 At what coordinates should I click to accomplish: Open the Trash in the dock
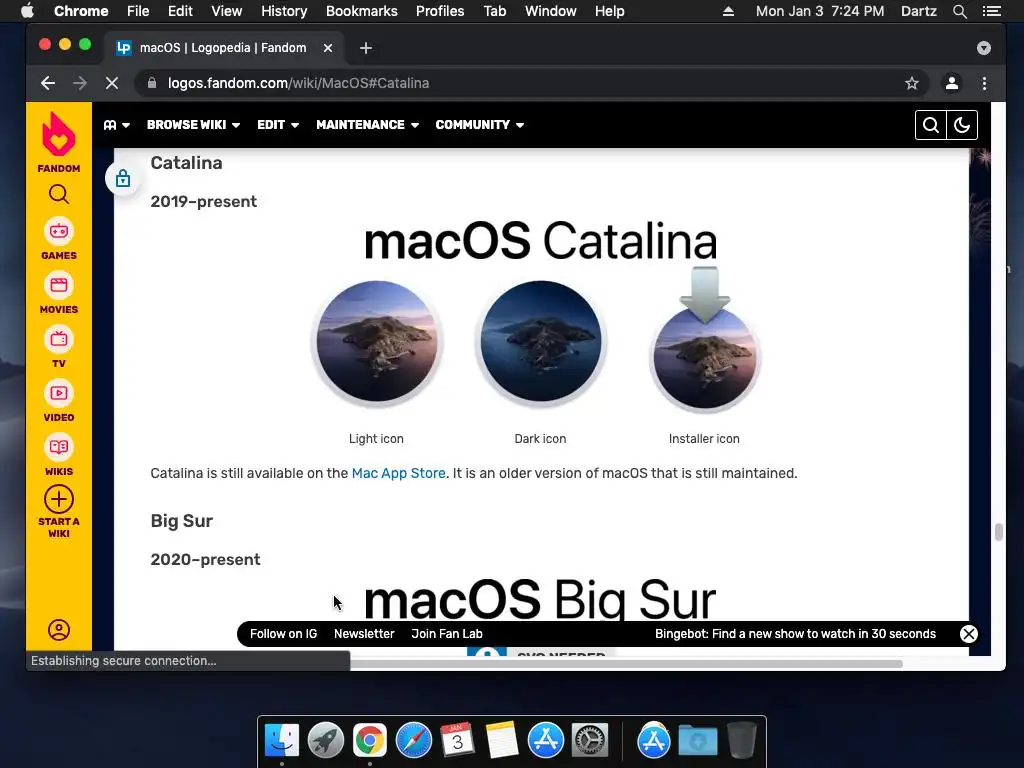741,740
